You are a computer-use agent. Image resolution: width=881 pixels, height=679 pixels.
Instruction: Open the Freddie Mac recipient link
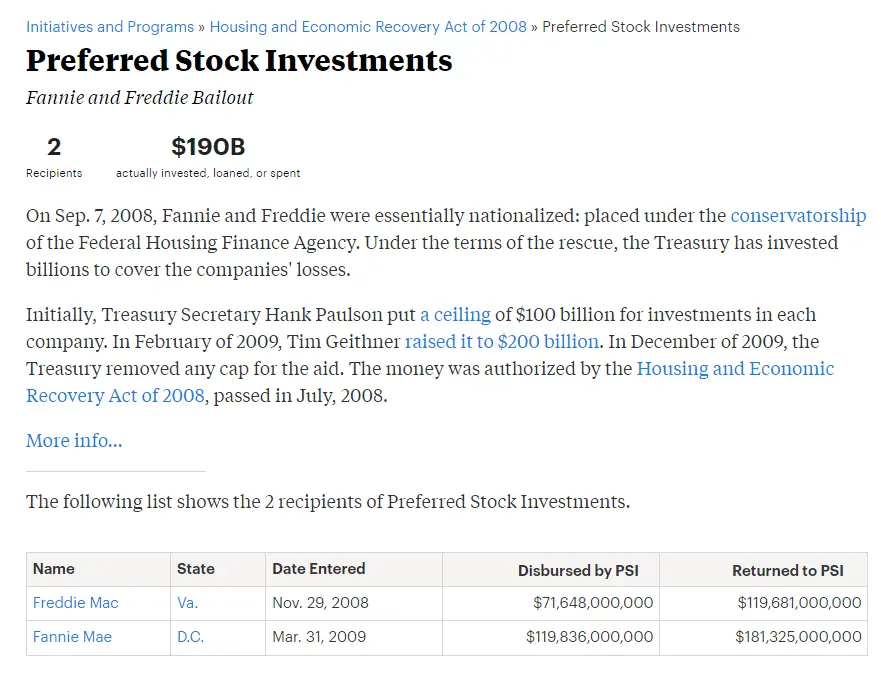click(76, 603)
